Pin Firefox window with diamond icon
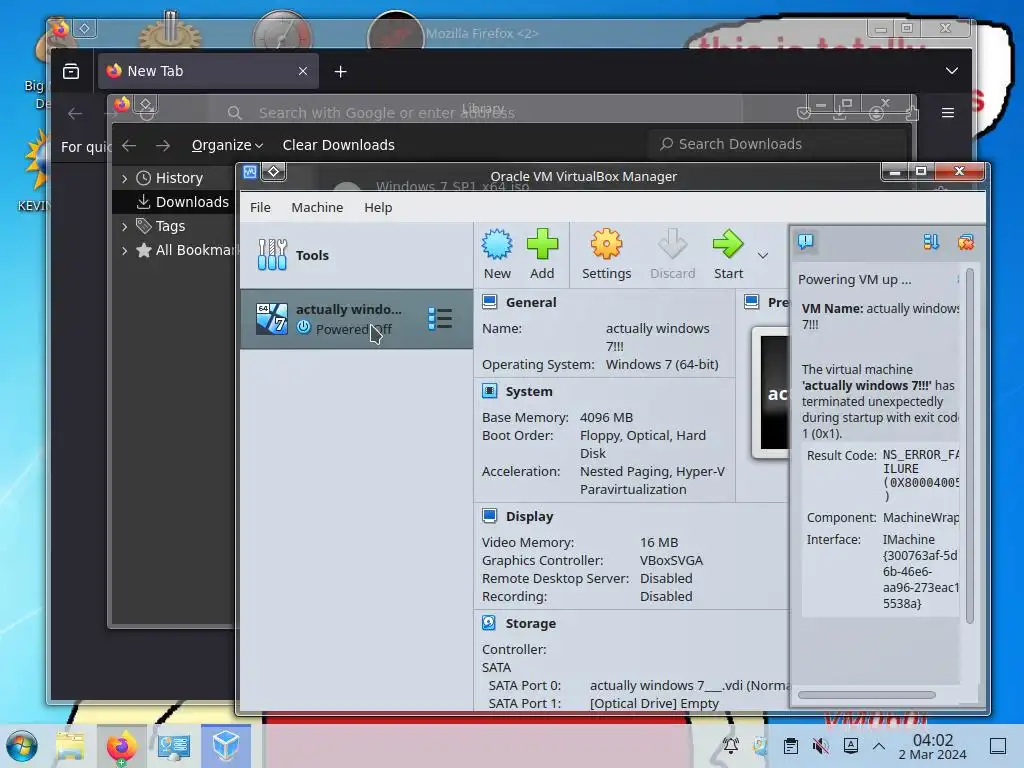 click(x=85, y=28)
